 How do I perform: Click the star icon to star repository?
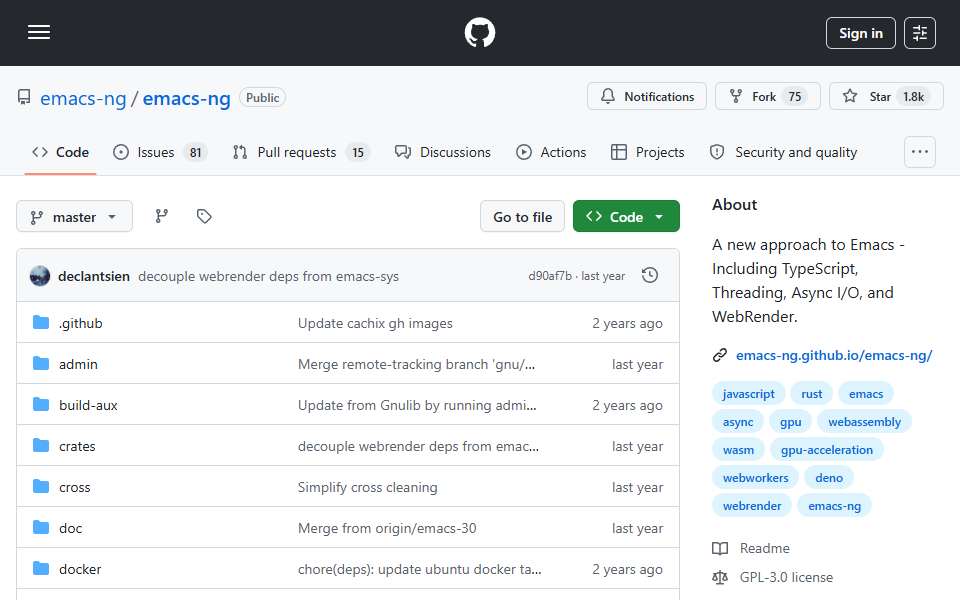pyautogui.click(x=850, y=96)
